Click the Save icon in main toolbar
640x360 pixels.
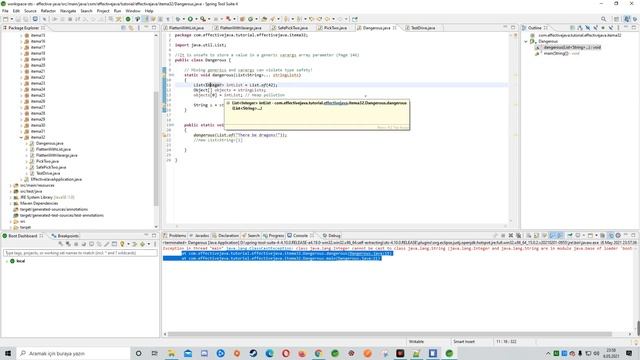(x=18, y=19)
